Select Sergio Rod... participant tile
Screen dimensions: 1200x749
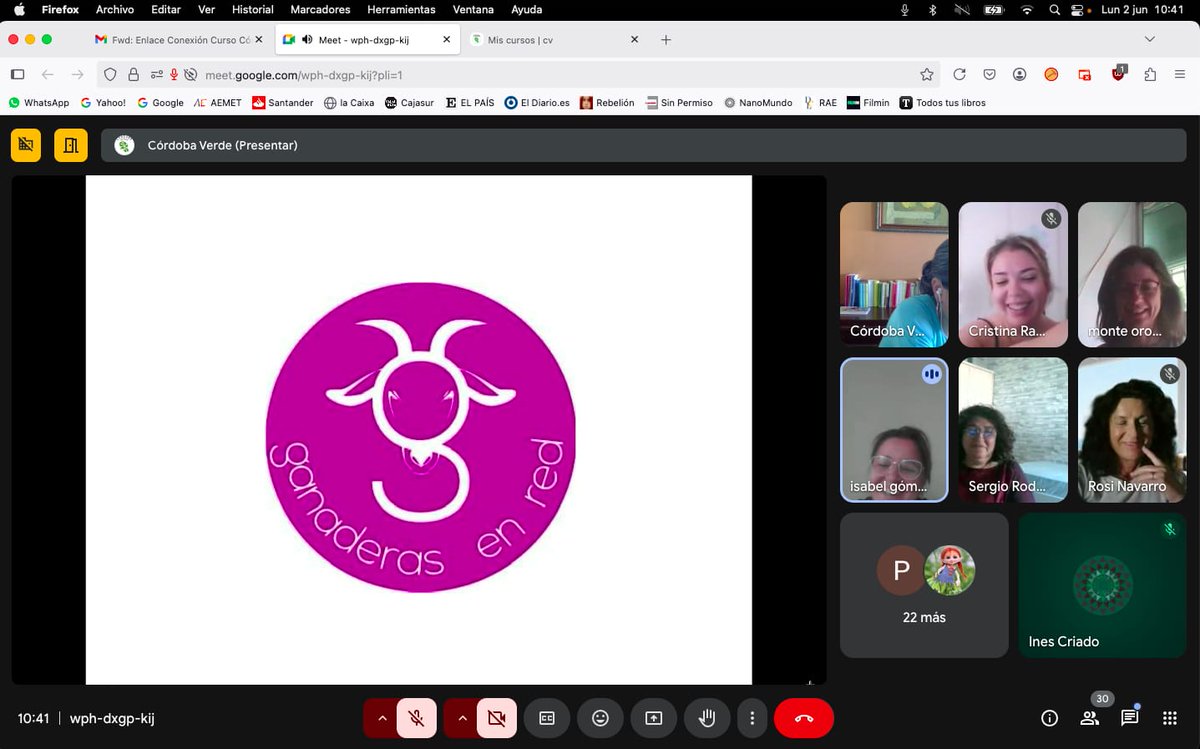click(x=1013, y=430)
